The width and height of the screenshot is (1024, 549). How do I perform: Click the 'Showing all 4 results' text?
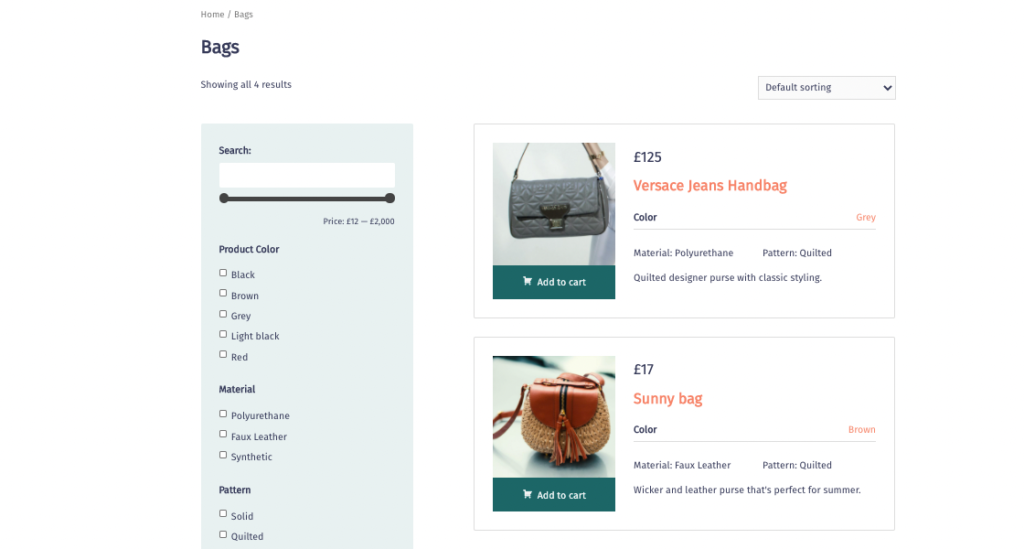tap(246, 84)
